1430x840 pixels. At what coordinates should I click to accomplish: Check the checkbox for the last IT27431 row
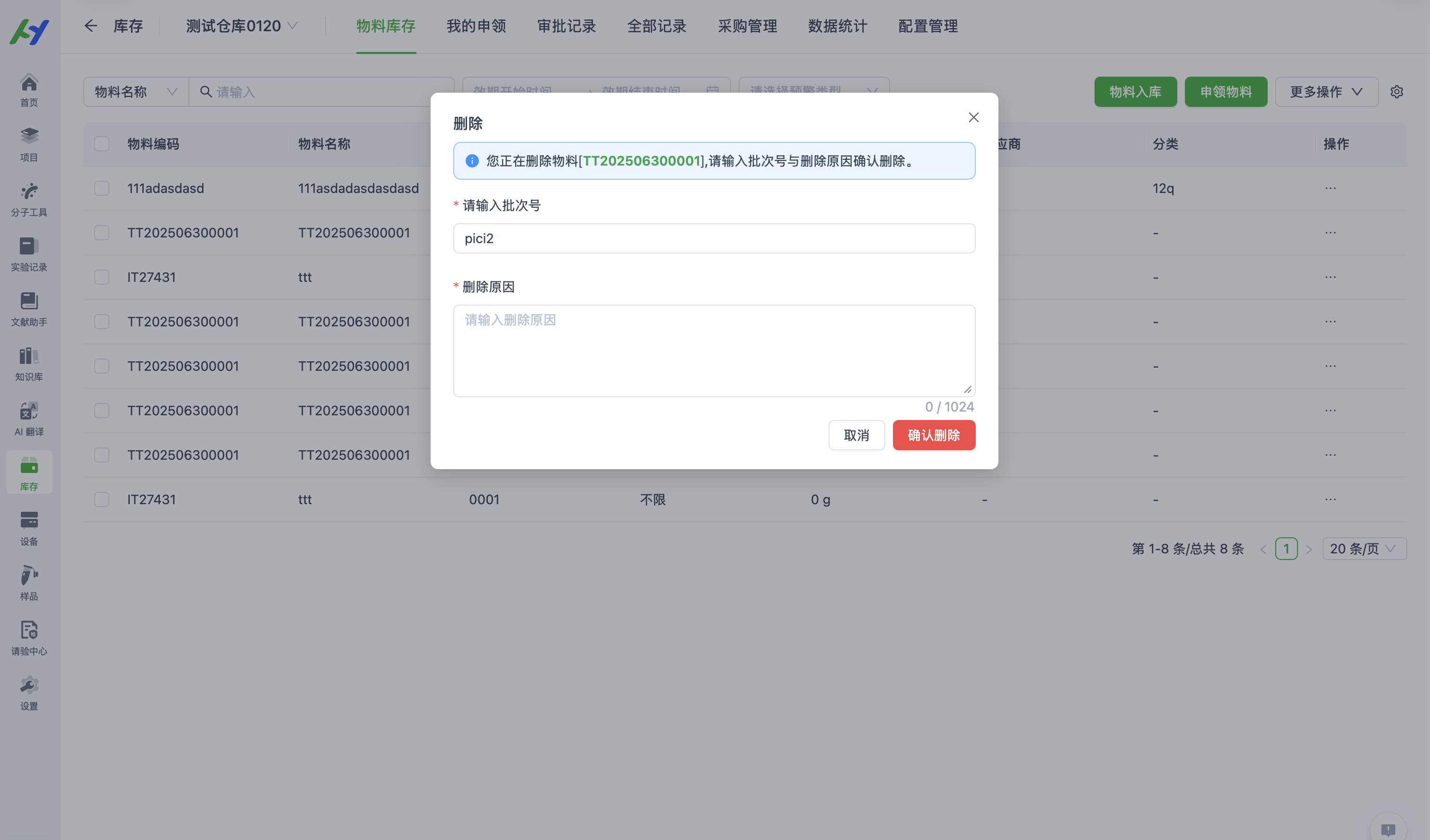click(102, 499)
